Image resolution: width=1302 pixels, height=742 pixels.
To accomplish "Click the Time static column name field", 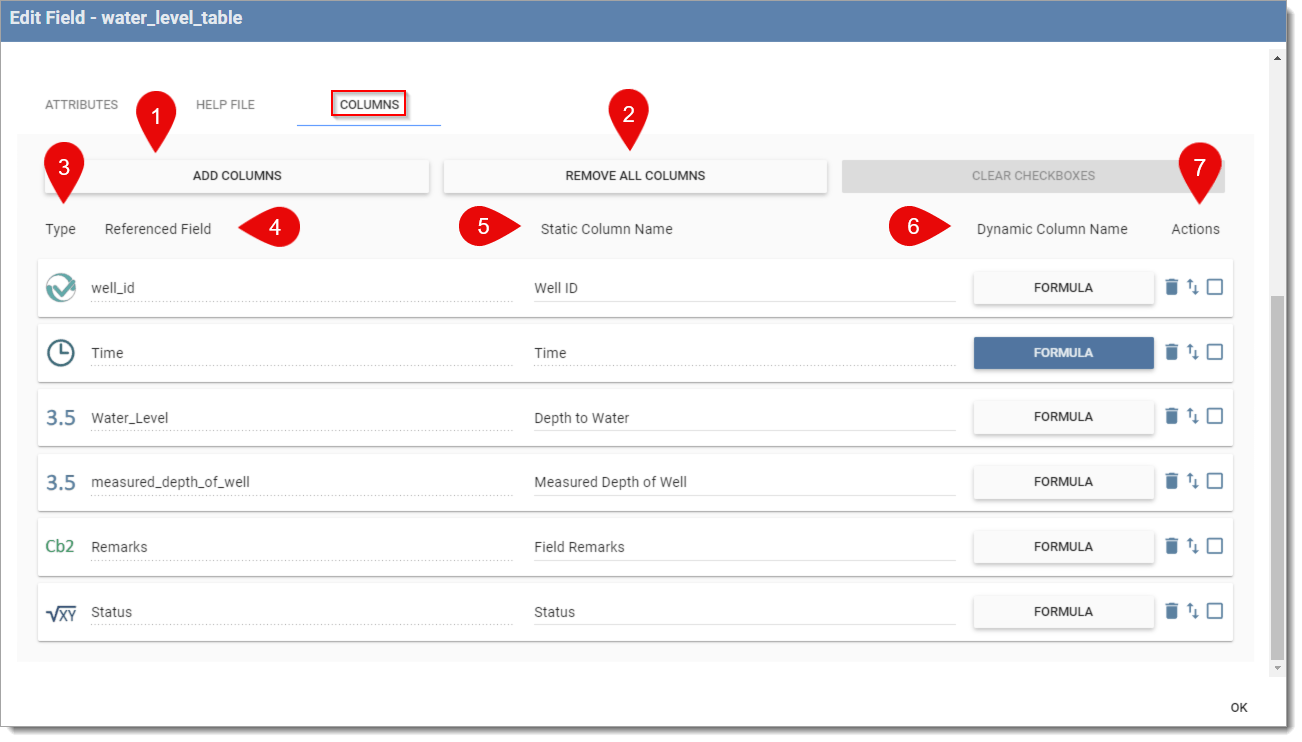I will tap(744, 353).
